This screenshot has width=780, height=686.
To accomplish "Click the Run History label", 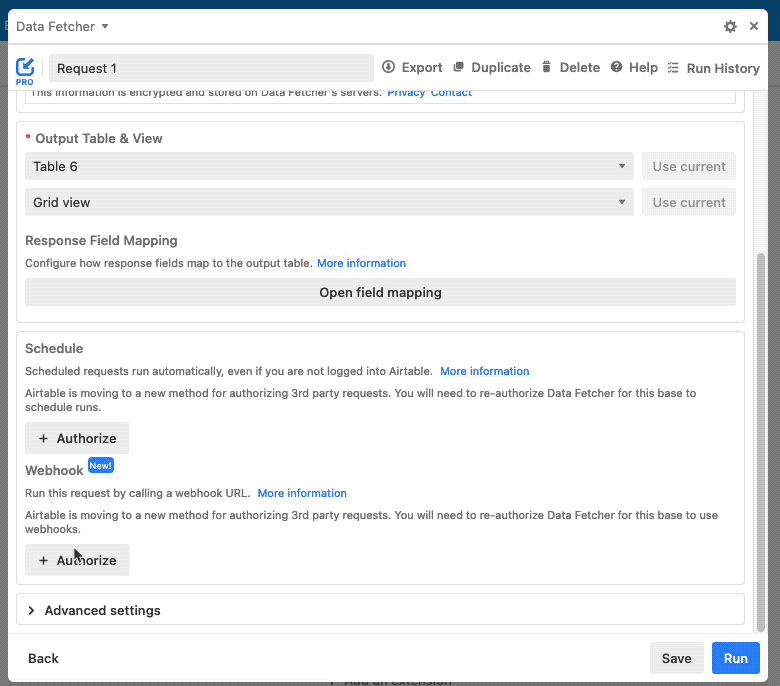I will tap(723, 69).
